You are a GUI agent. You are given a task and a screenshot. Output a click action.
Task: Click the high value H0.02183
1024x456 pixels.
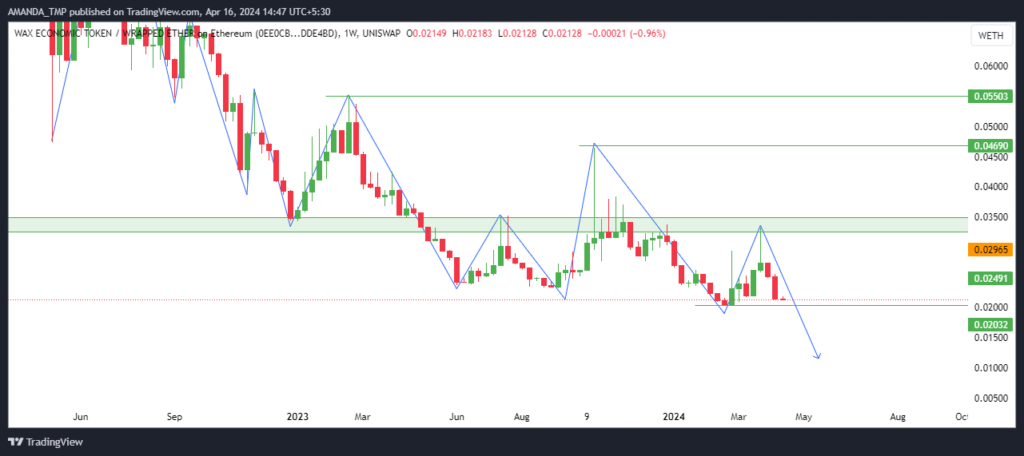(473, 33)
